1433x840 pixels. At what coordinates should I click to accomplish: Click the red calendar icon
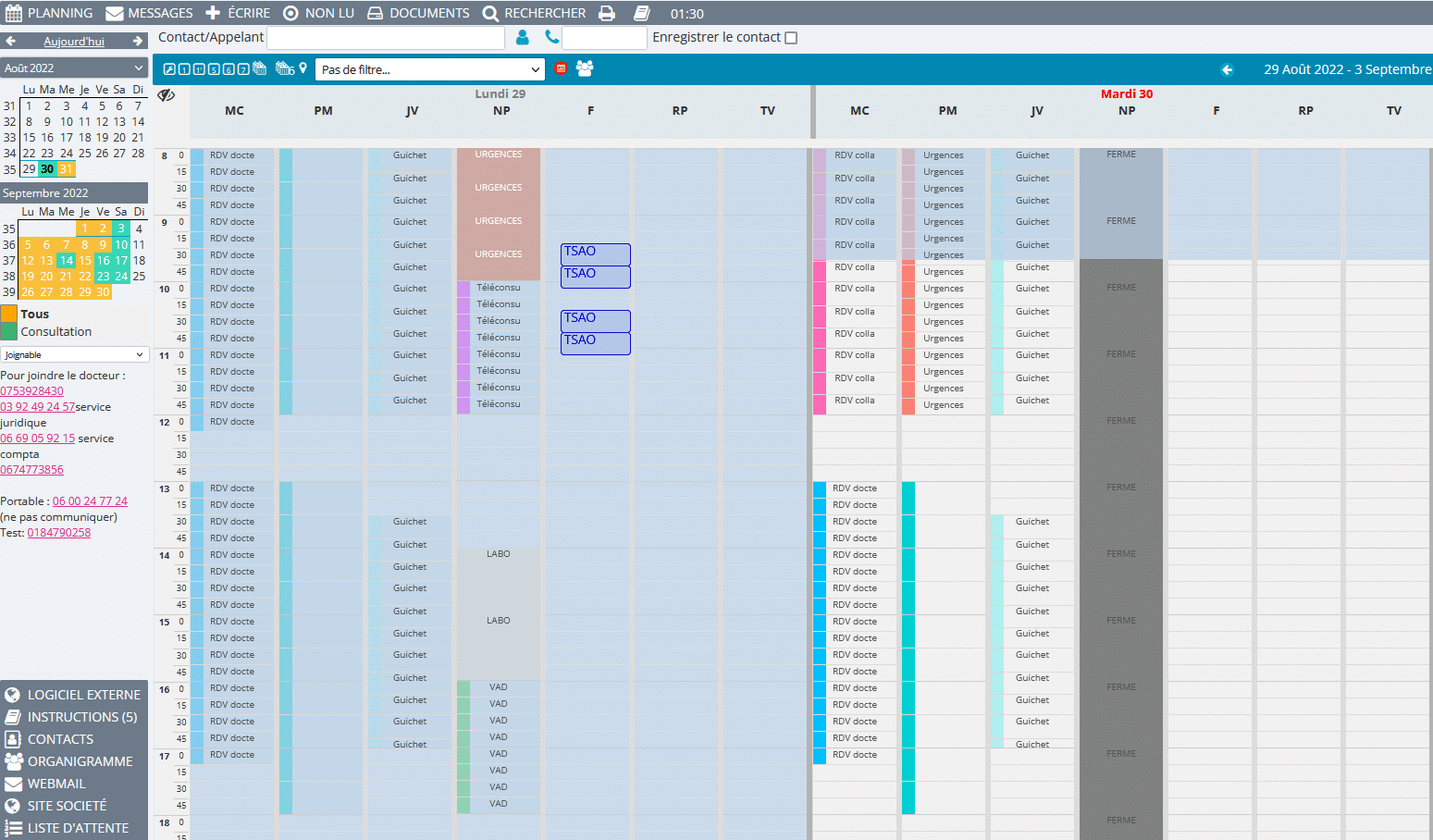(x=561, y=68)
